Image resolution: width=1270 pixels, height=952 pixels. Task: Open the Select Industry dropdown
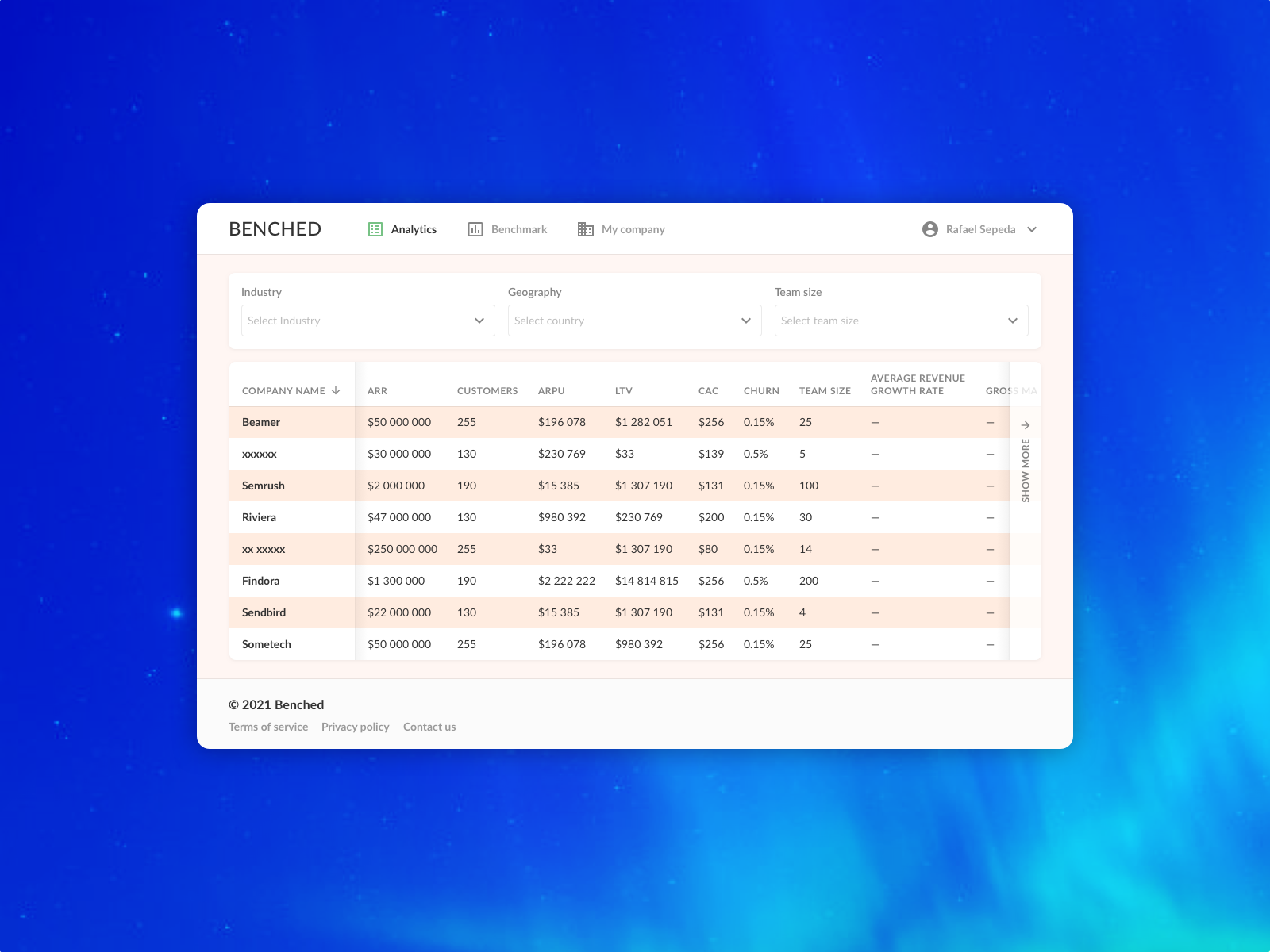click(368, 321)
